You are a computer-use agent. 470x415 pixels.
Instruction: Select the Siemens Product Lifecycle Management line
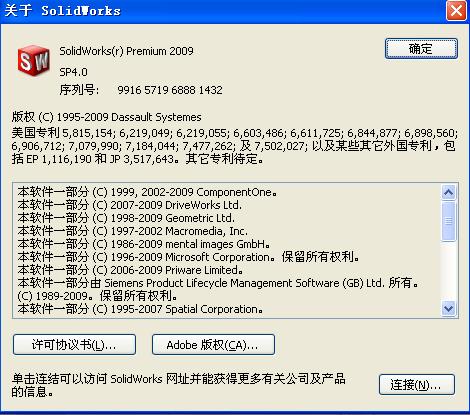[218, 283]
